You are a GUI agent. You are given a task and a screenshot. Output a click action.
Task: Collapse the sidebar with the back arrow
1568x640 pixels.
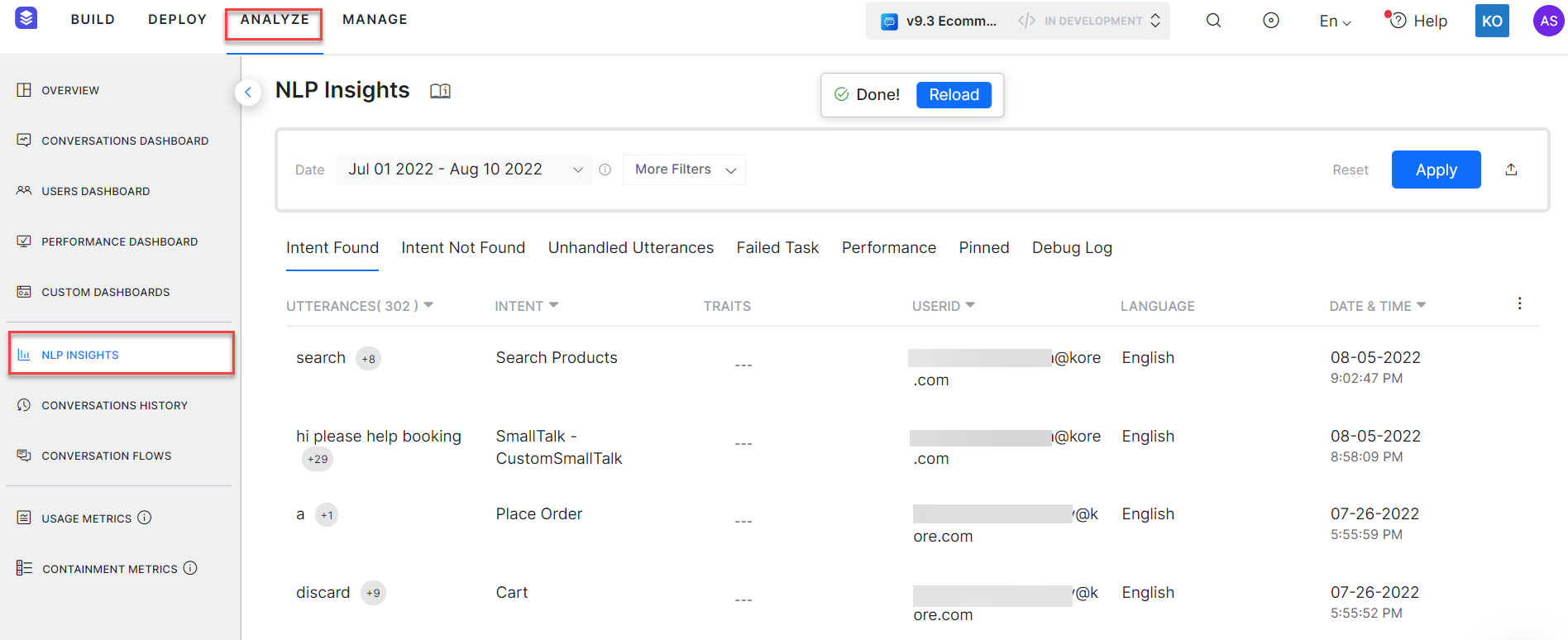[248, 93]
